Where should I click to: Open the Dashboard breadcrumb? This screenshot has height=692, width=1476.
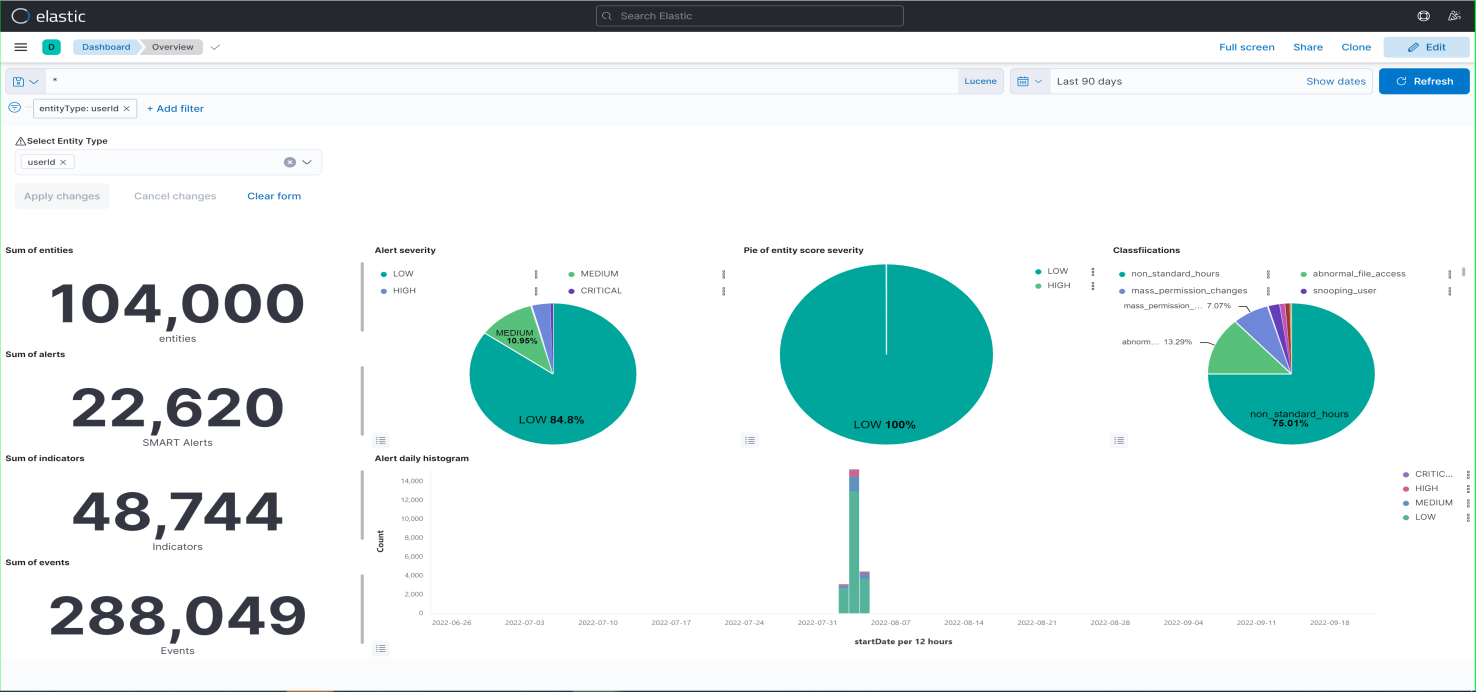click(105, 46)
